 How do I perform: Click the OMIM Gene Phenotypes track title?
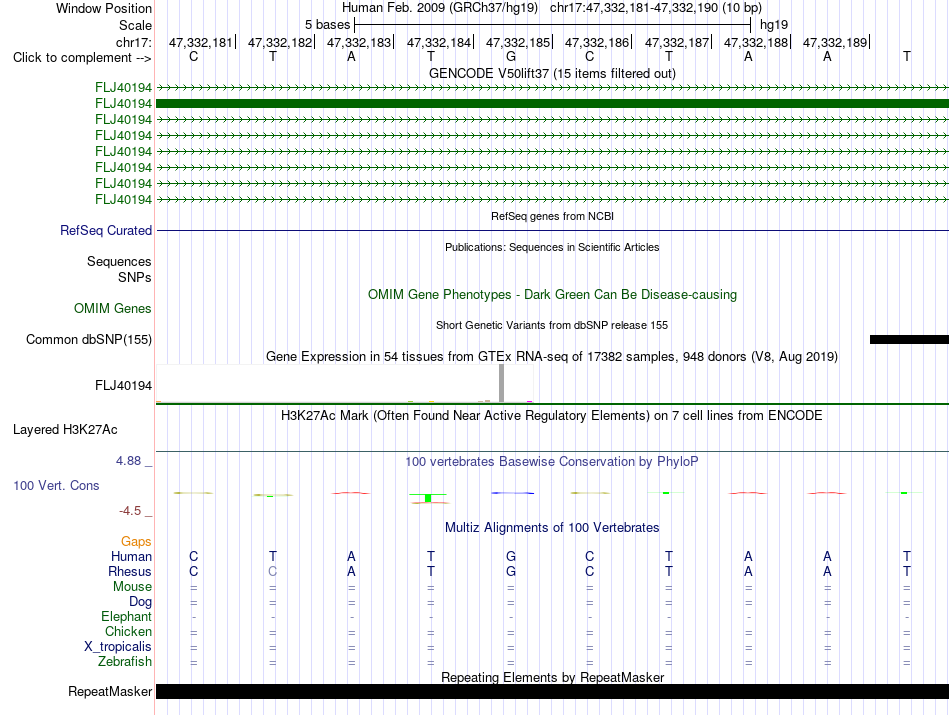(552, 294)
